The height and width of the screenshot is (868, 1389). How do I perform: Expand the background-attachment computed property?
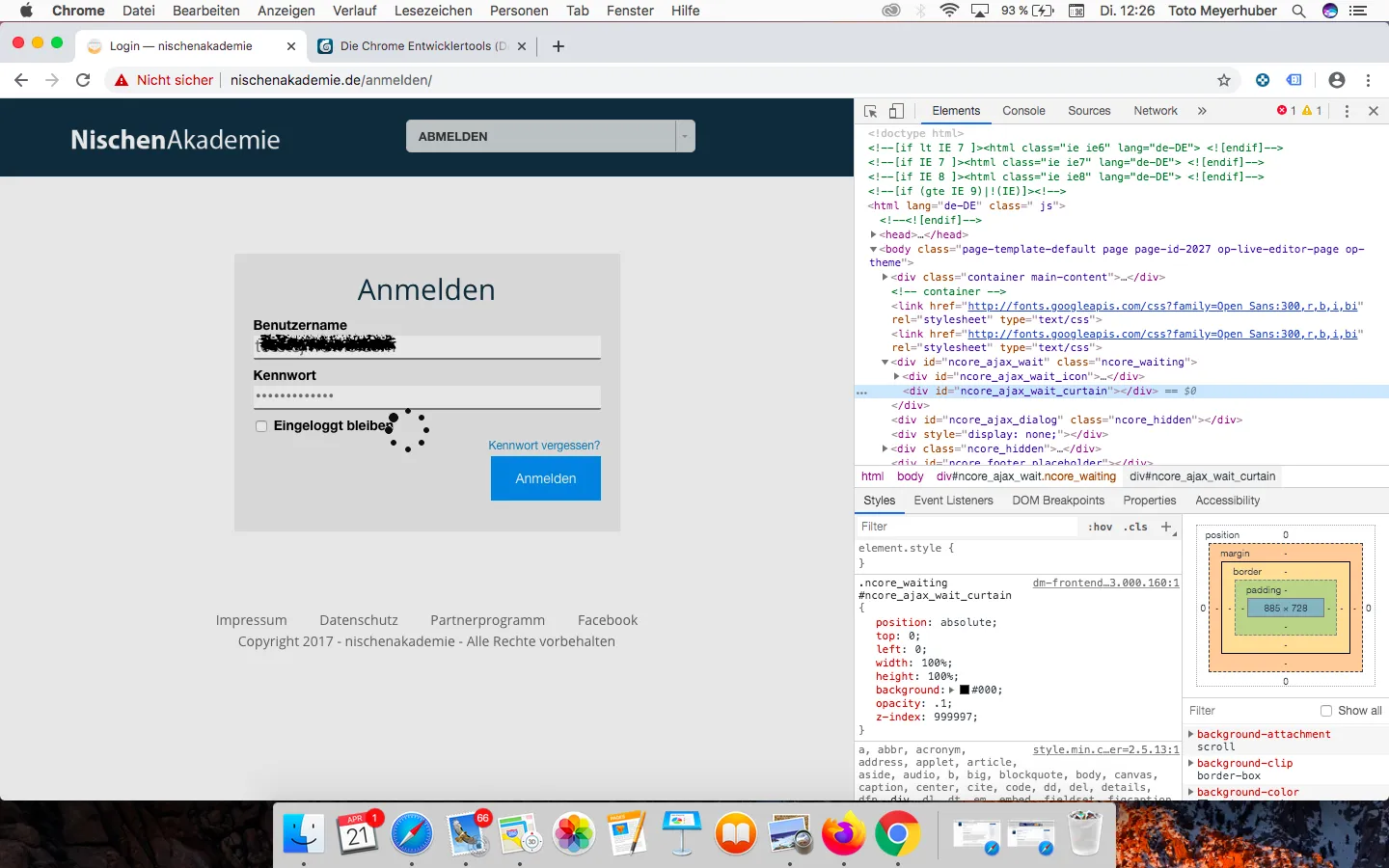(1191, 734)
